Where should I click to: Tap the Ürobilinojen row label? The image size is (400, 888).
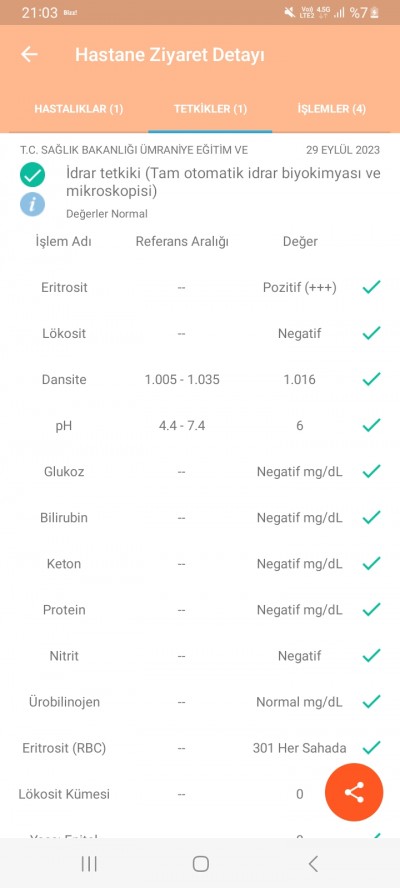point(64,702)
